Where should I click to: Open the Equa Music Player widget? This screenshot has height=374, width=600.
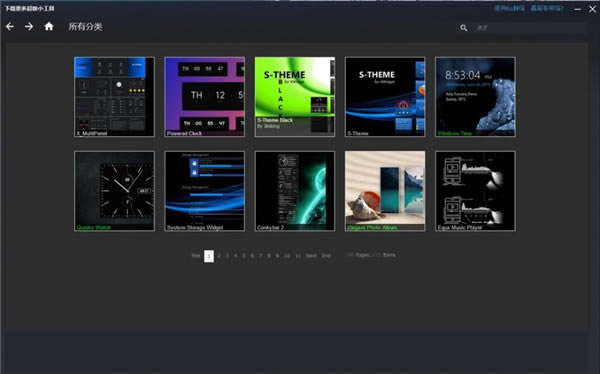[x=475, y=191]
